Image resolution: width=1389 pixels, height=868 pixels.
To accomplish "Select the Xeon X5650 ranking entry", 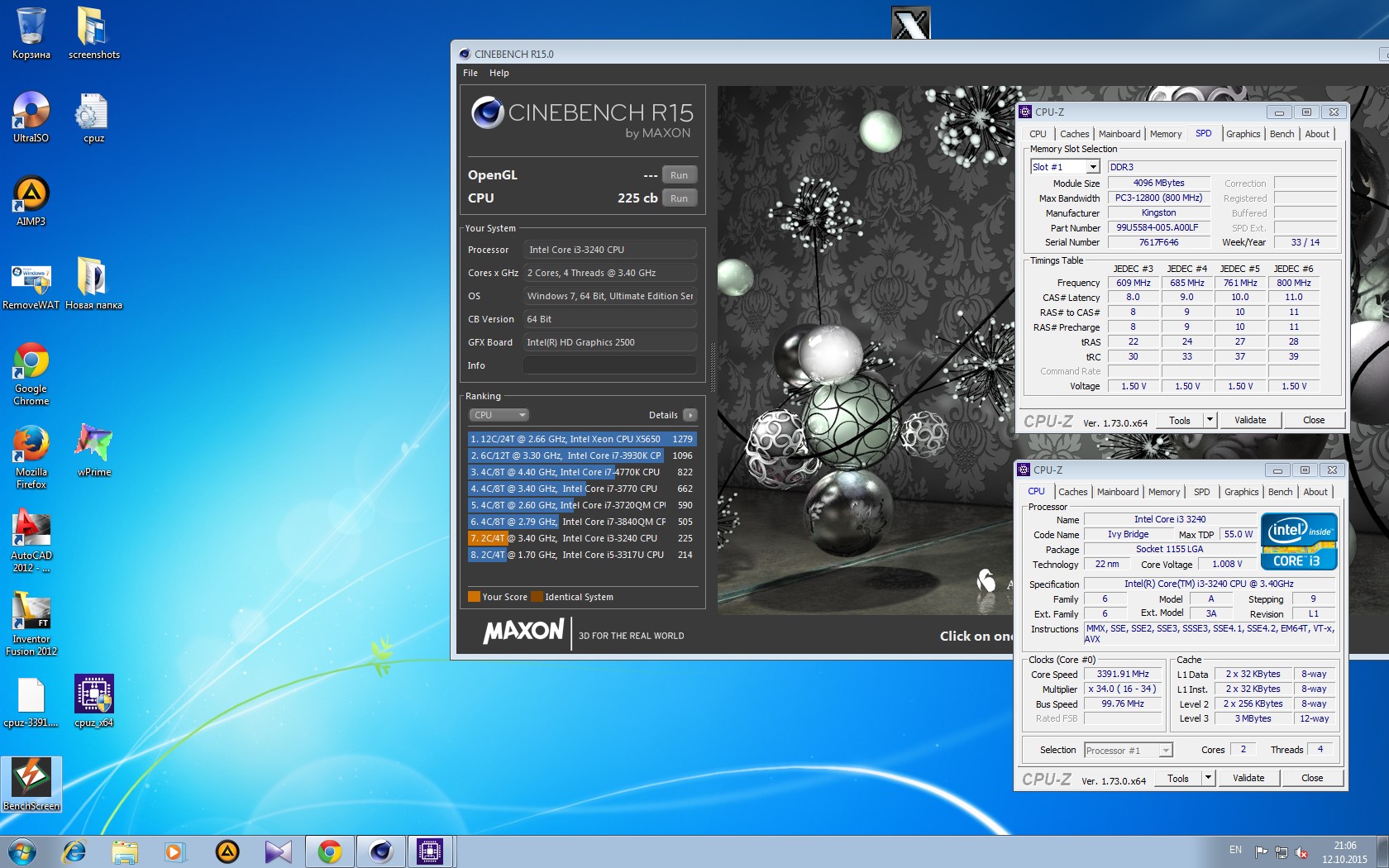I will pyautogui.click(x=582, y=439).
